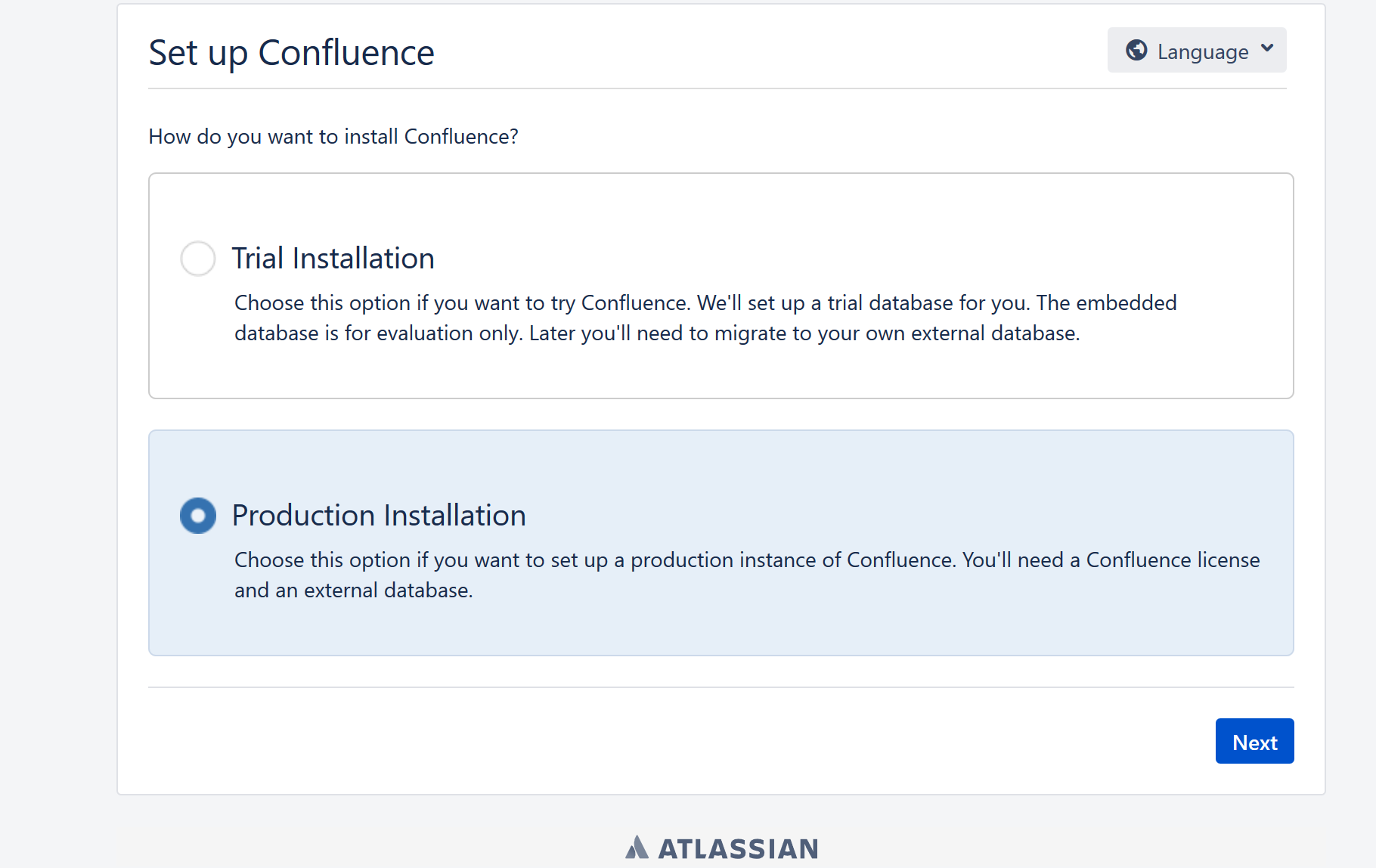
Task: Select the Production Installation radio button
Action: click(x=198, y=516)
